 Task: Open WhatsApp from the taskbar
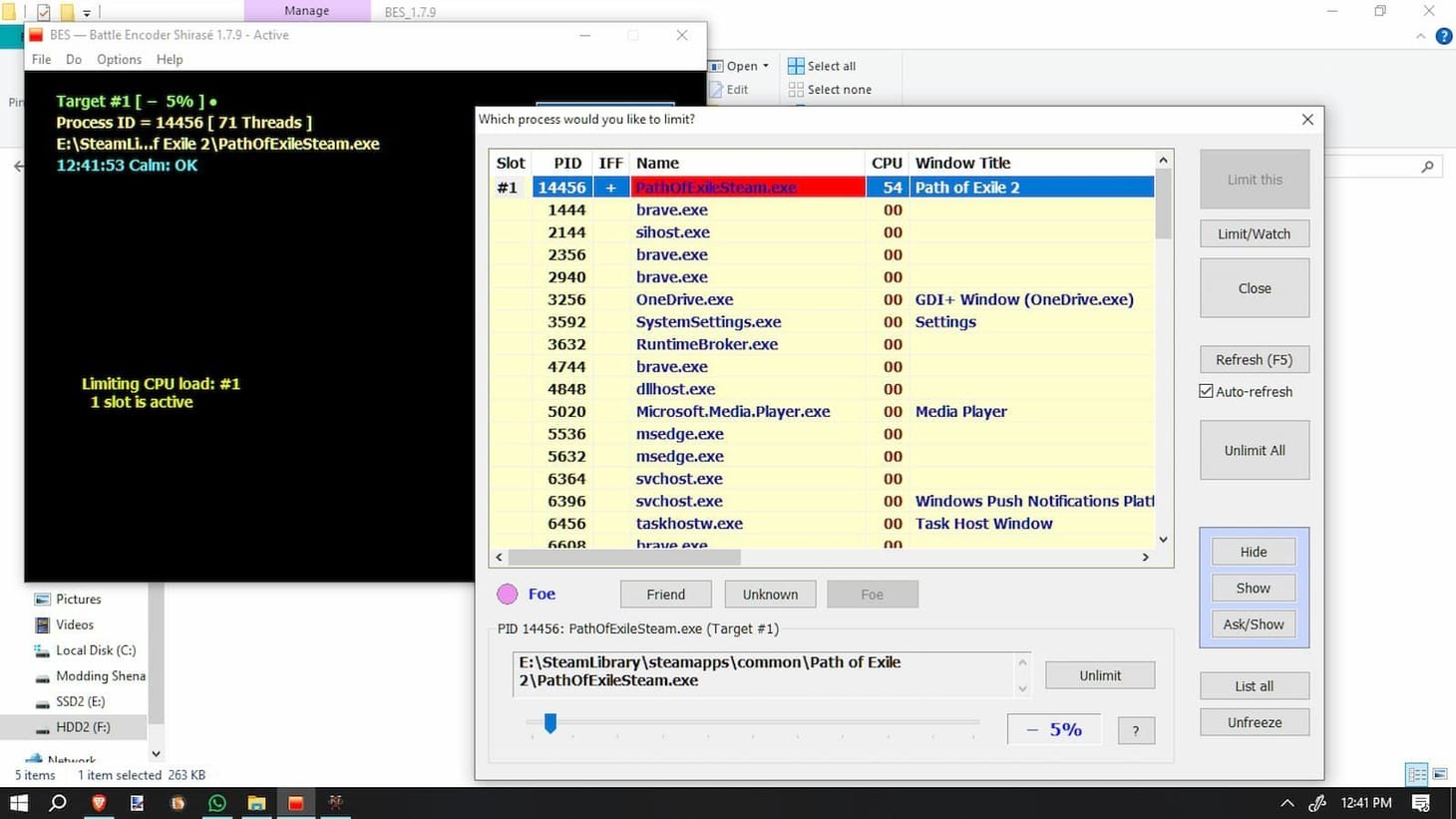216,802
